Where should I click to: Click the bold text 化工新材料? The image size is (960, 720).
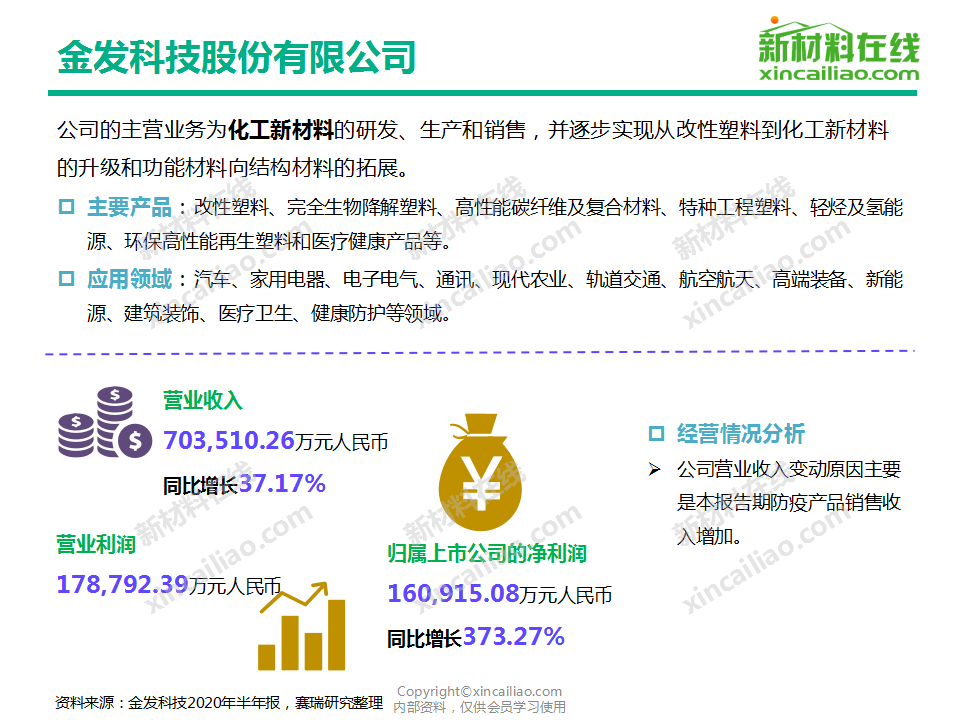coord(280,130)
